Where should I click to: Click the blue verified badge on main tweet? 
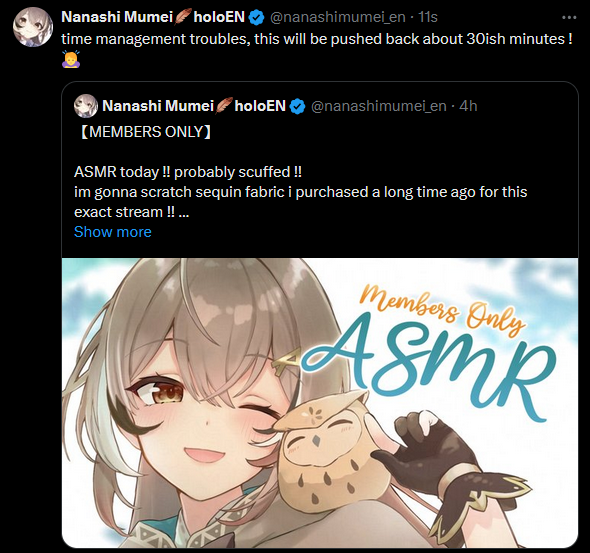[257, 18]
